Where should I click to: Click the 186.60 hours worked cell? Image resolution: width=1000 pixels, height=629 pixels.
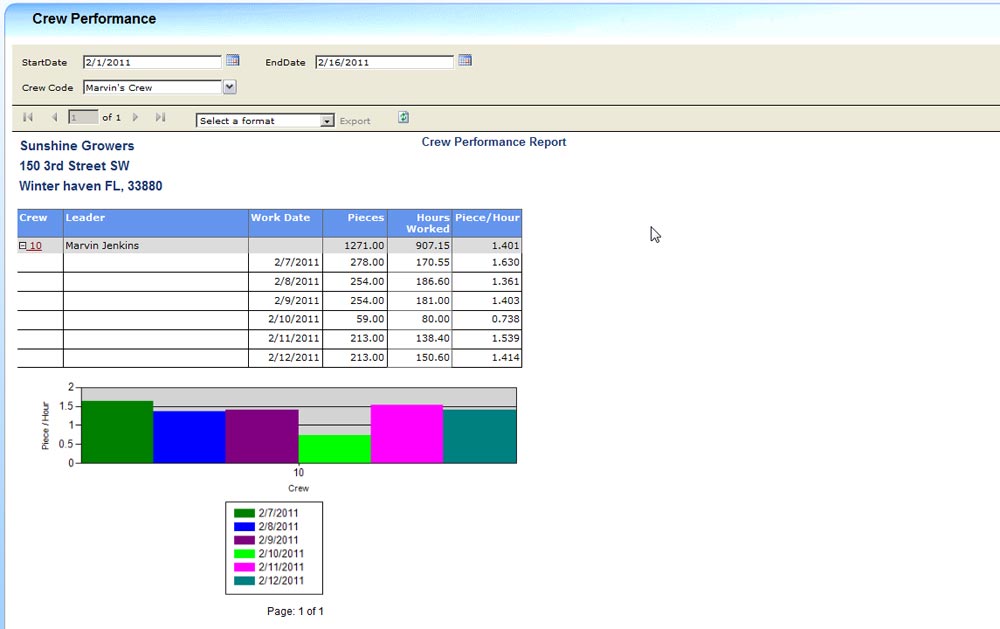point(420,281)
